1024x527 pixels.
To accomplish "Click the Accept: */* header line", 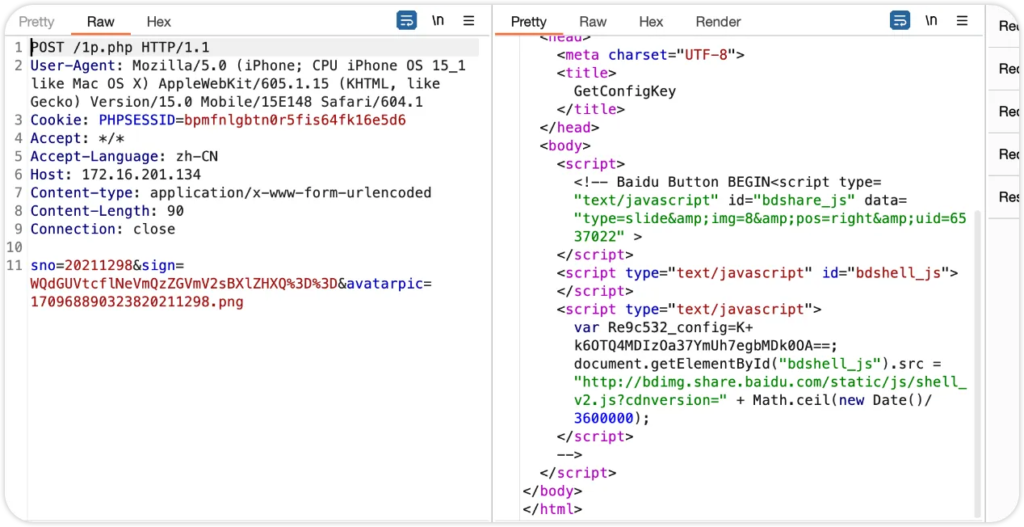I will (77, 138).
